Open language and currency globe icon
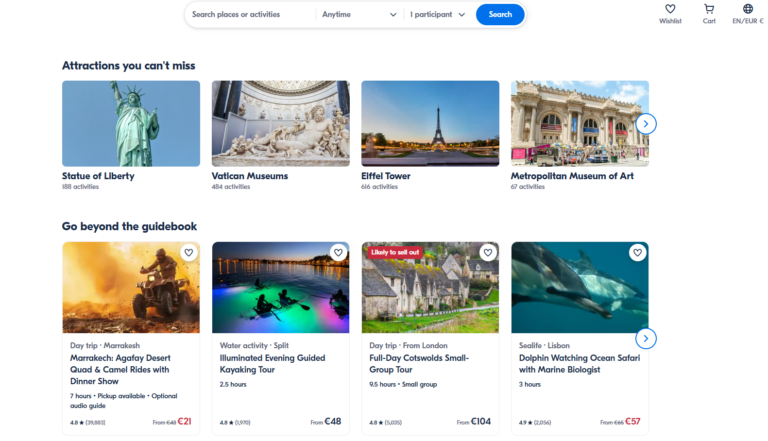 [x=747, y=9]
